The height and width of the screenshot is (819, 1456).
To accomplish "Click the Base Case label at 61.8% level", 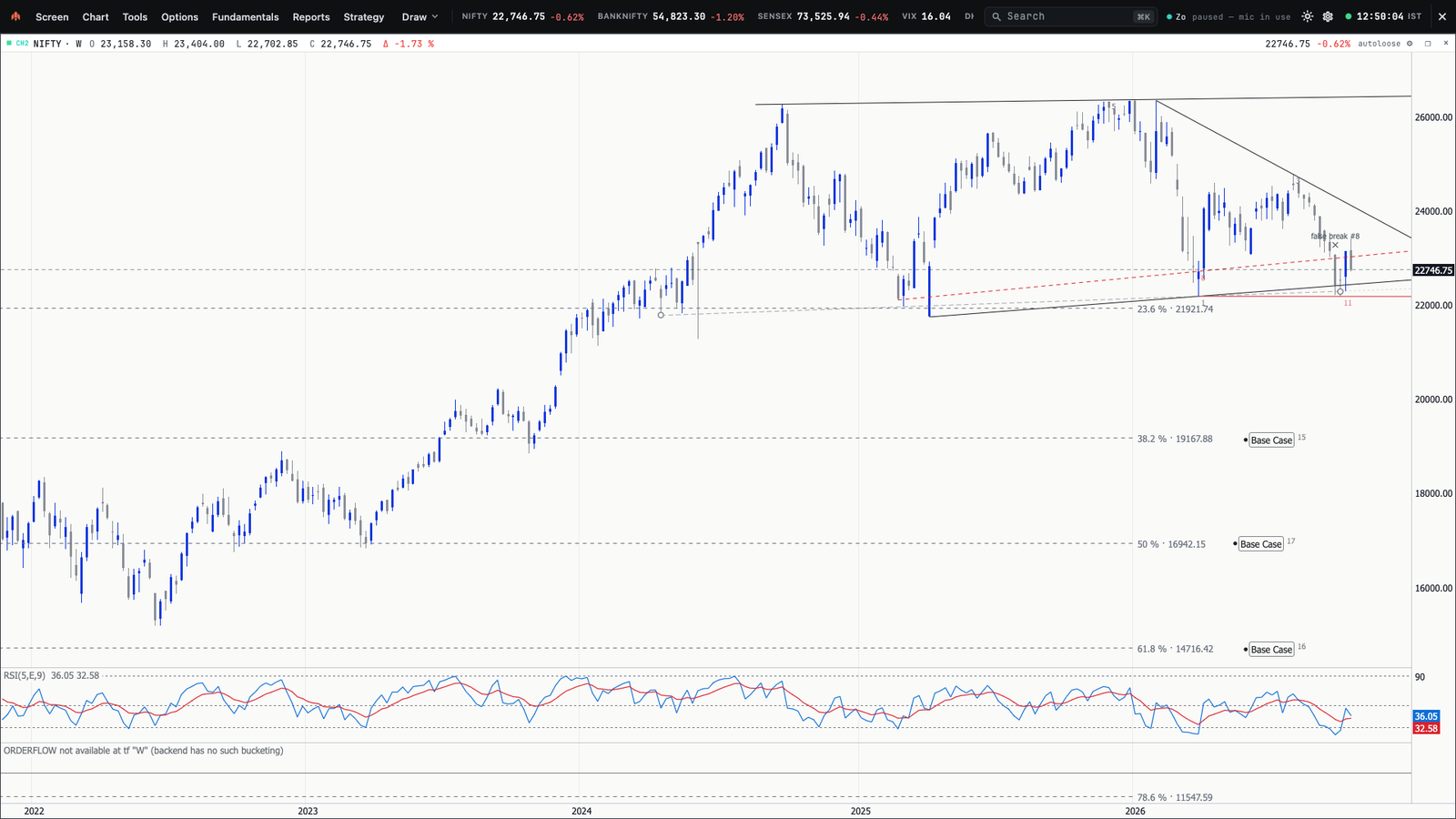I will point(1271,650).
